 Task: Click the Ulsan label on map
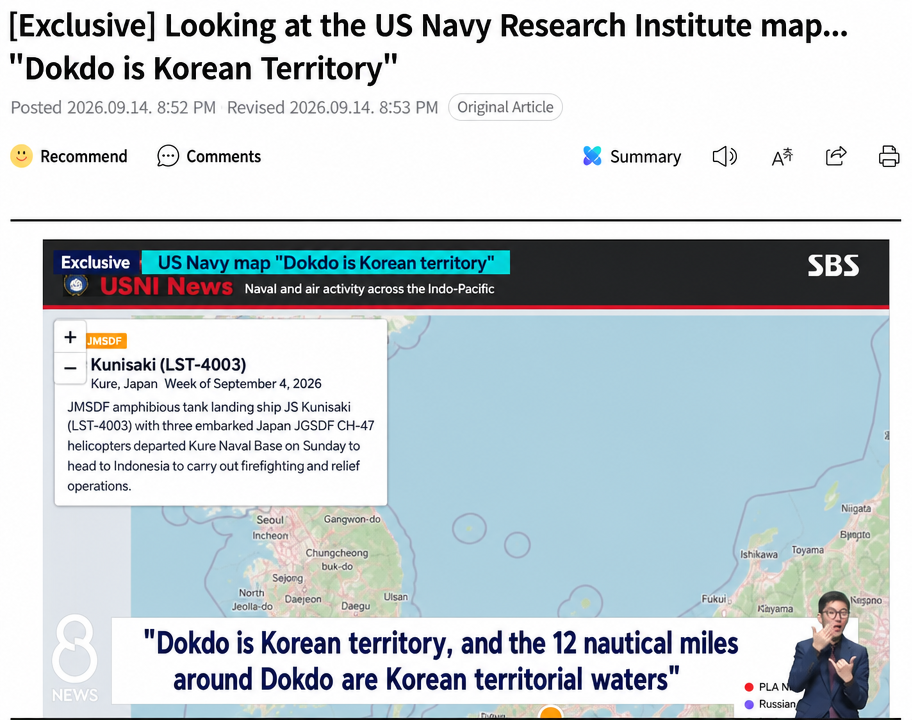pyautogui.click(x=396, y=597)
